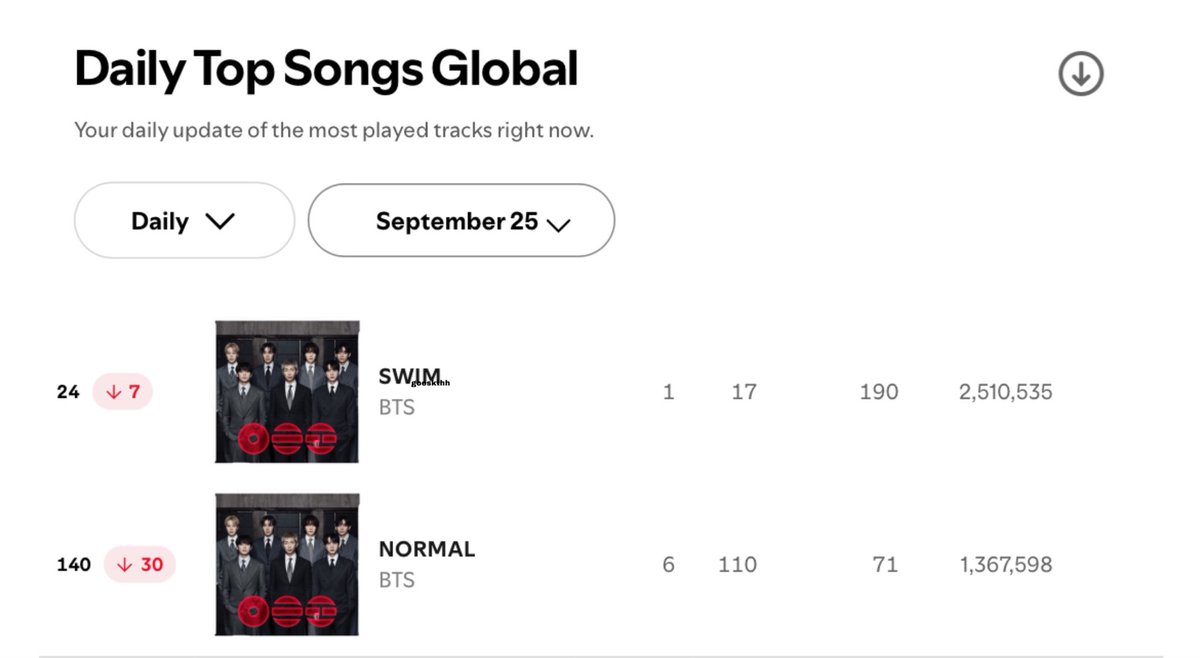Click the red down 7 rank-change badge
Screen dimensions: 1200x658
click(x=122, y=392)
